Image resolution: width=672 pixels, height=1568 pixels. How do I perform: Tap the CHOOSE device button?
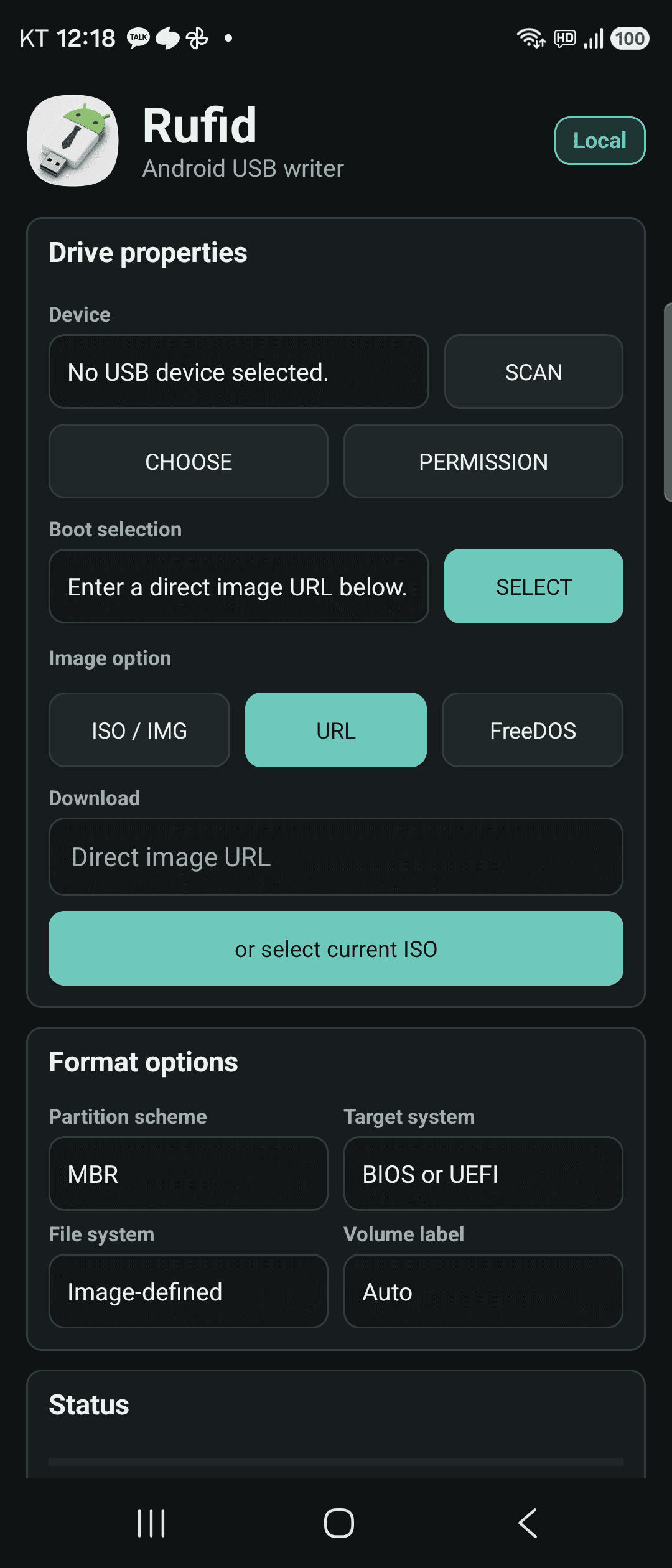click(x=189, y=461)
